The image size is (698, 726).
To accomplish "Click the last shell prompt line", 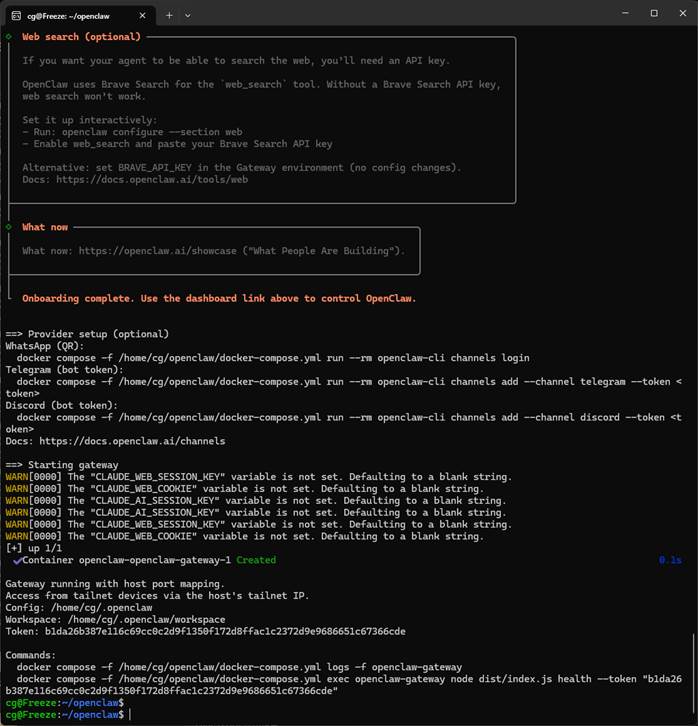I will click(65, 714).
